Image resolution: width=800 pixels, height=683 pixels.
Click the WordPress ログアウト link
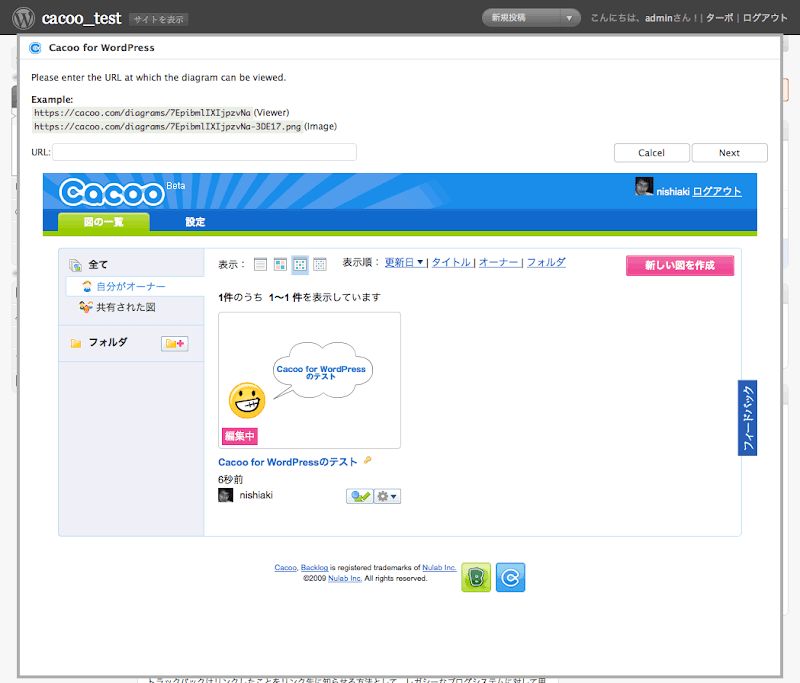765,18
